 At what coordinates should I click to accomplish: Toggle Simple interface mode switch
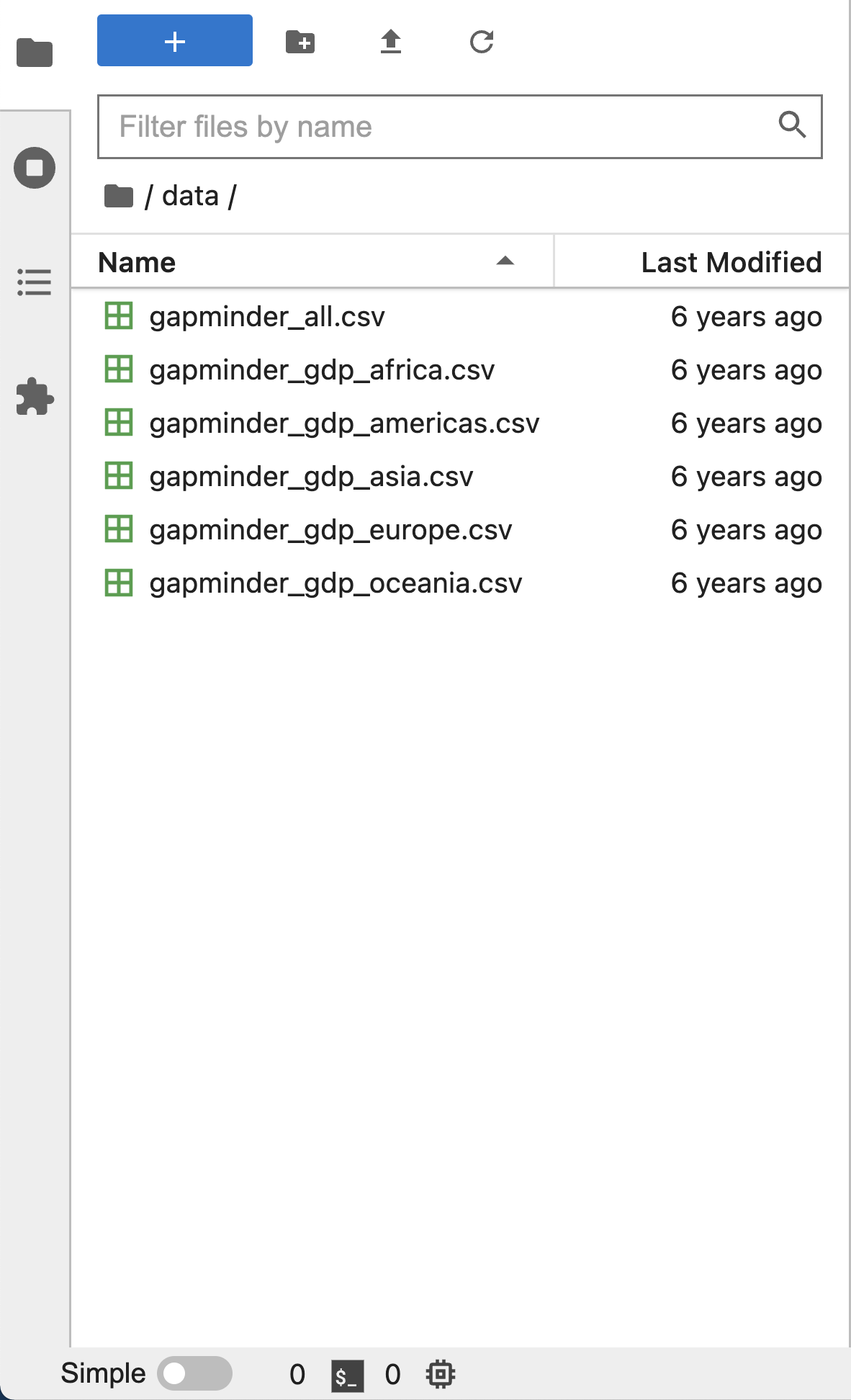tap(194, 1373)
